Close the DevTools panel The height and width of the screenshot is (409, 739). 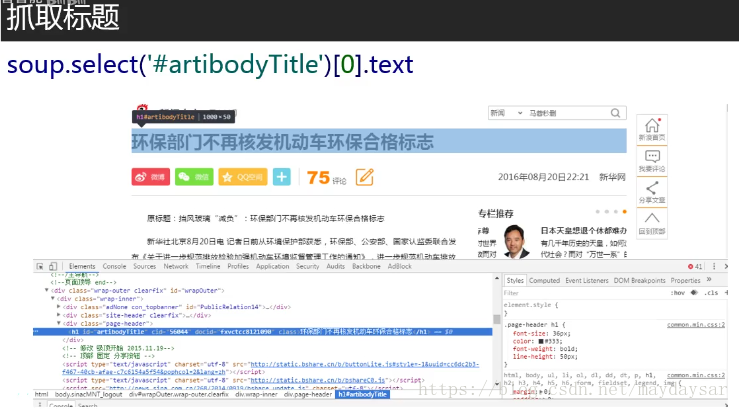click(726, 266)
